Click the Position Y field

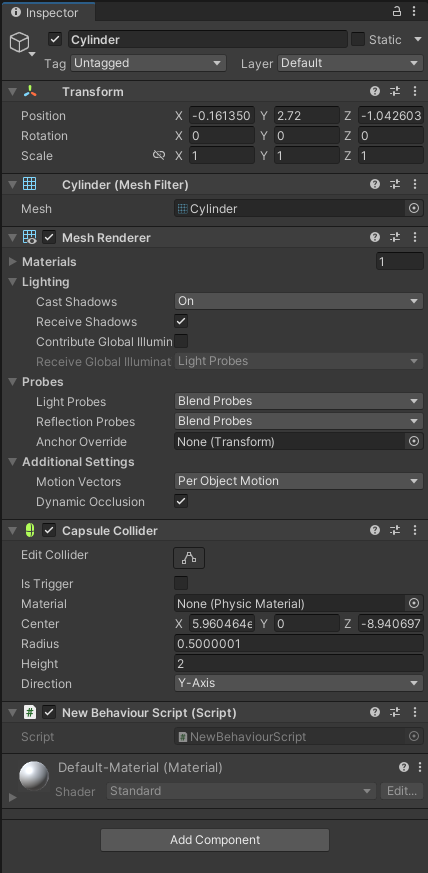(x=306, y=116)
